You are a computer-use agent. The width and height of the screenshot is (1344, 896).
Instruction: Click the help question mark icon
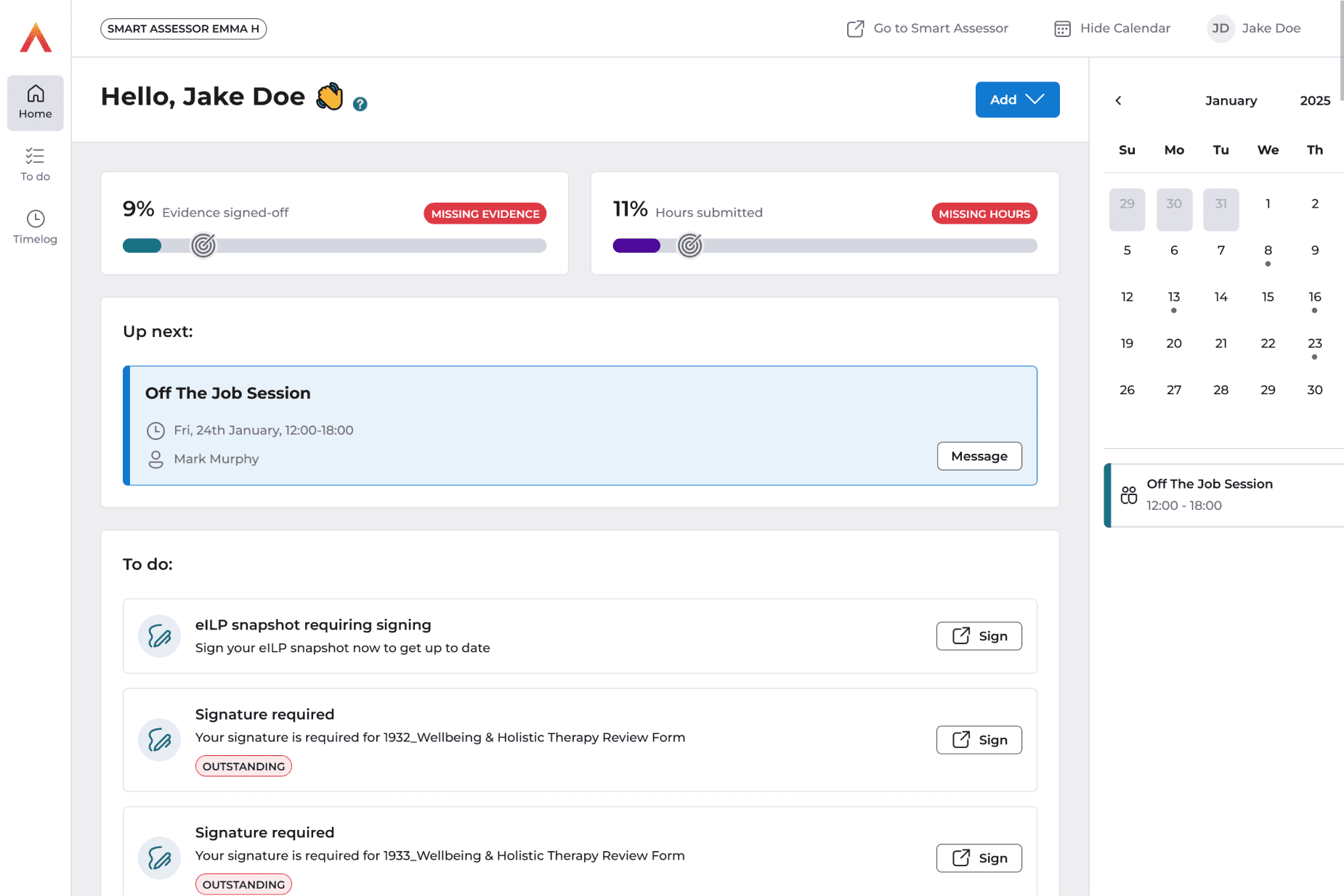(360, 104)
